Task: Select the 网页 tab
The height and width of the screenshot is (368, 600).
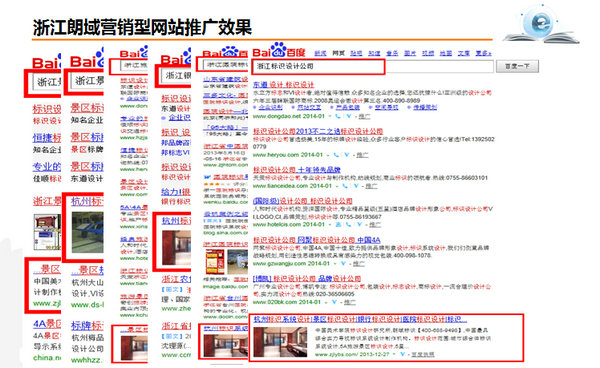Action: [x=338, y=53]
